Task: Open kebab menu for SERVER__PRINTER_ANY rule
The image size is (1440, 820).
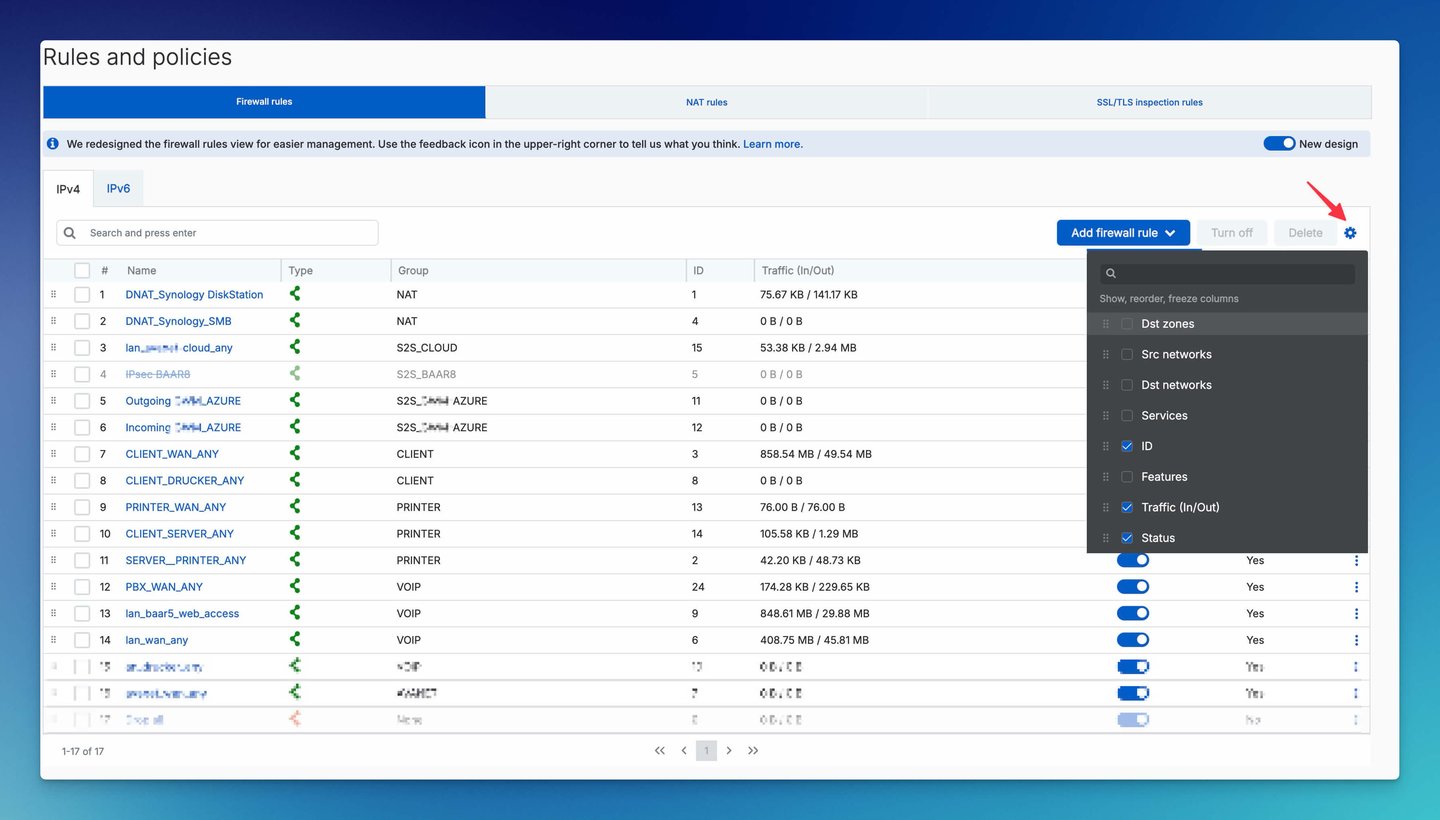Action: [1356, 560]
